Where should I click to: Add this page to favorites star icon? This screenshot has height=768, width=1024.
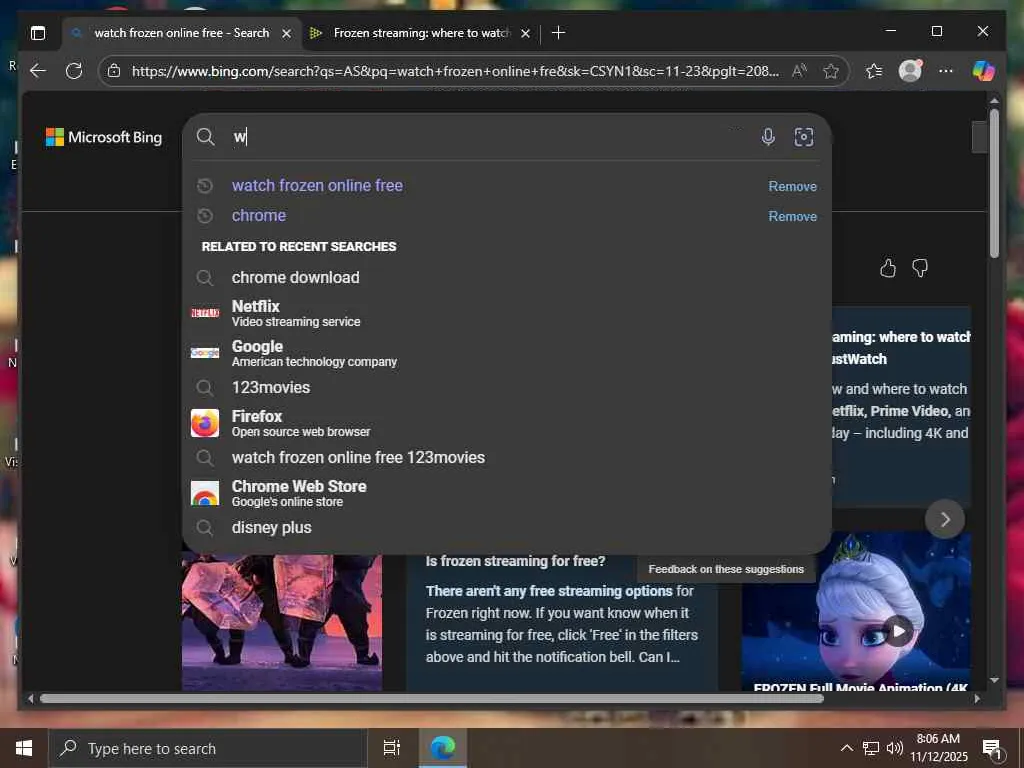pyautogui.click(x=831, y=71)
